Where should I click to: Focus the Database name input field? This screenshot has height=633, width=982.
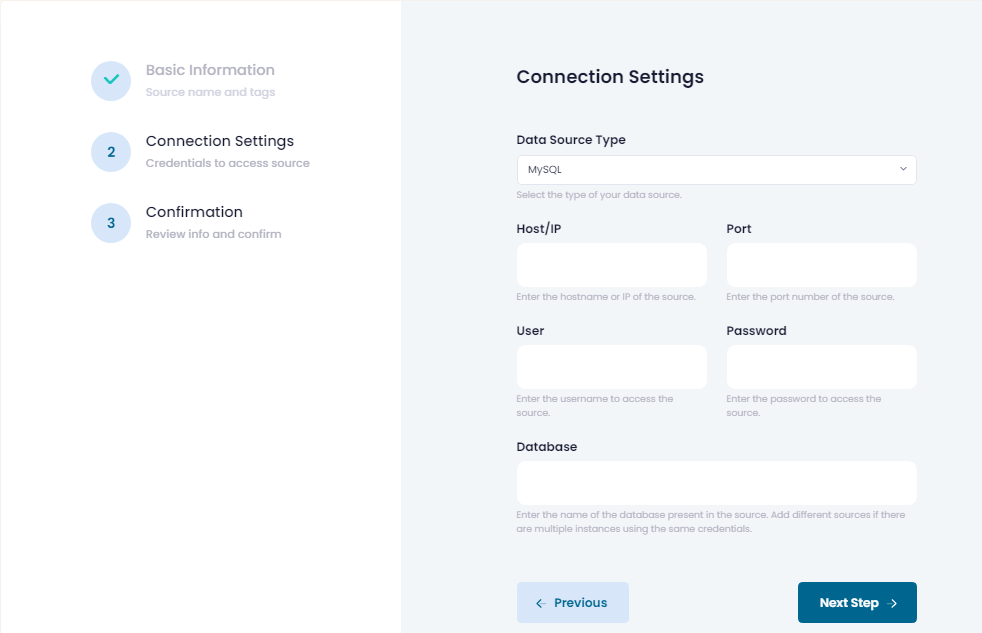click(x=716, y=483)
